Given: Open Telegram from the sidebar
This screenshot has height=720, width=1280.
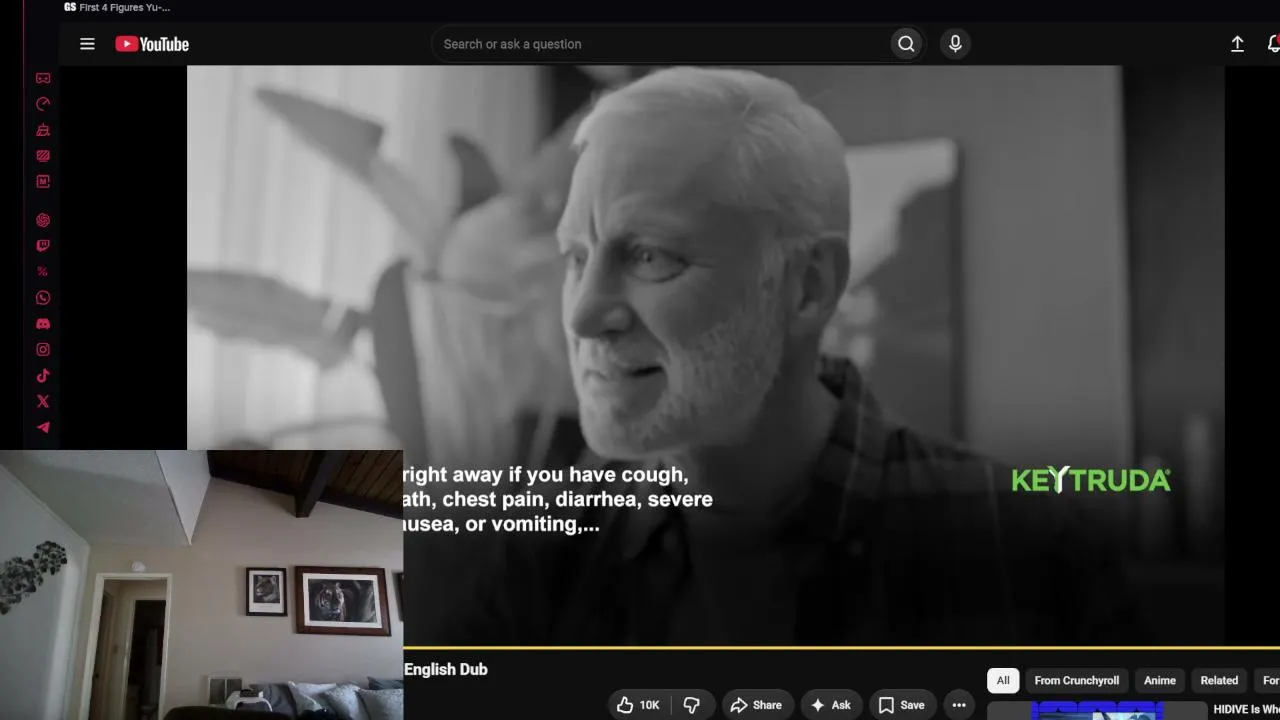Looking at the screenshot, I should click(43, 428).
